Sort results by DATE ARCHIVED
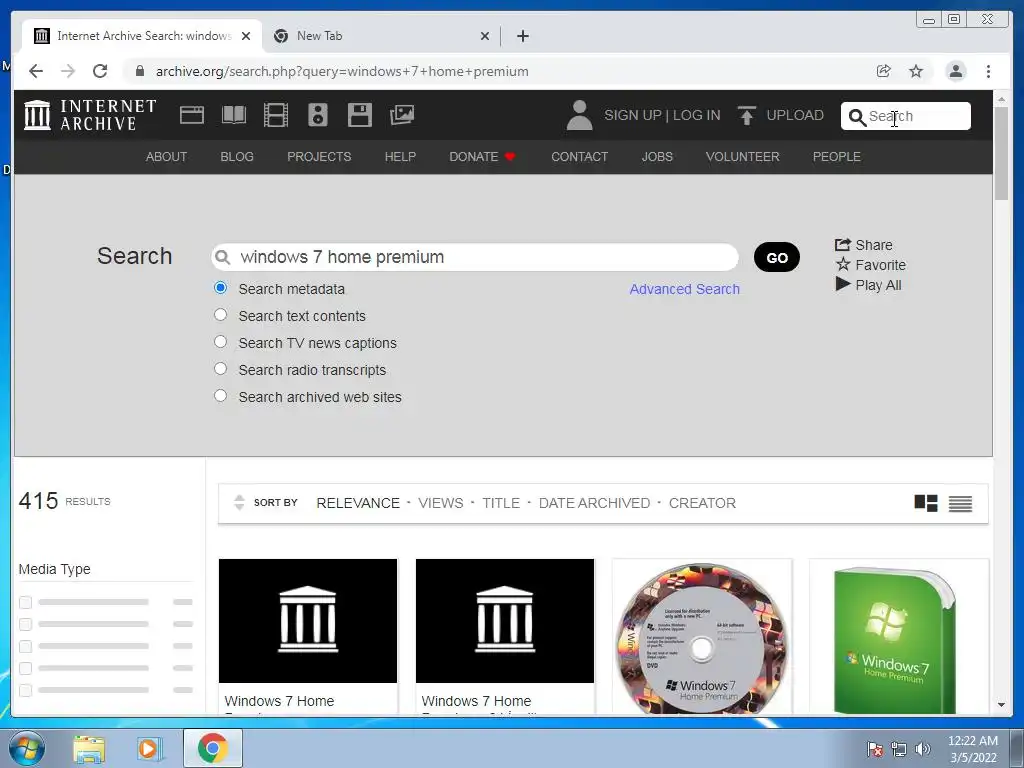This screenshot has height=768, width=1024. [x=594, y=503]
